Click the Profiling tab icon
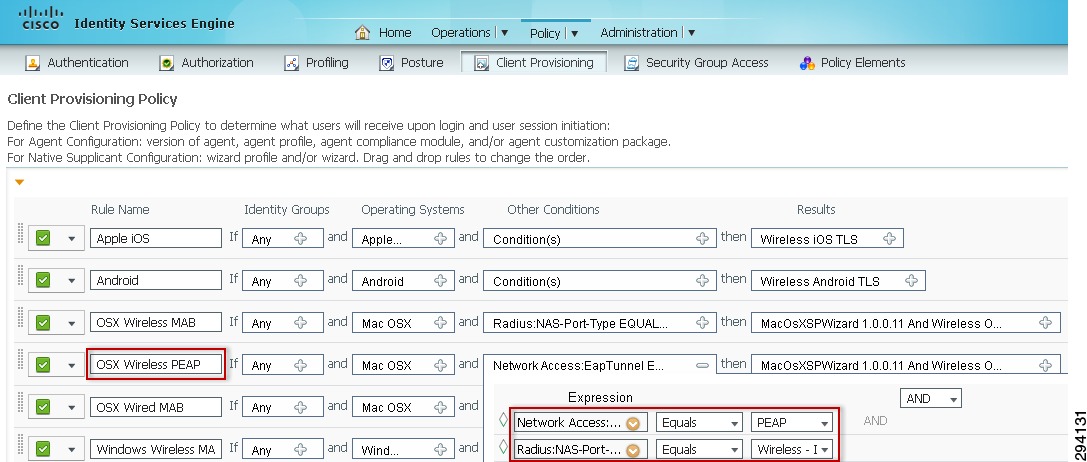This screenshot has height=462, width=1087. (292, 63)
